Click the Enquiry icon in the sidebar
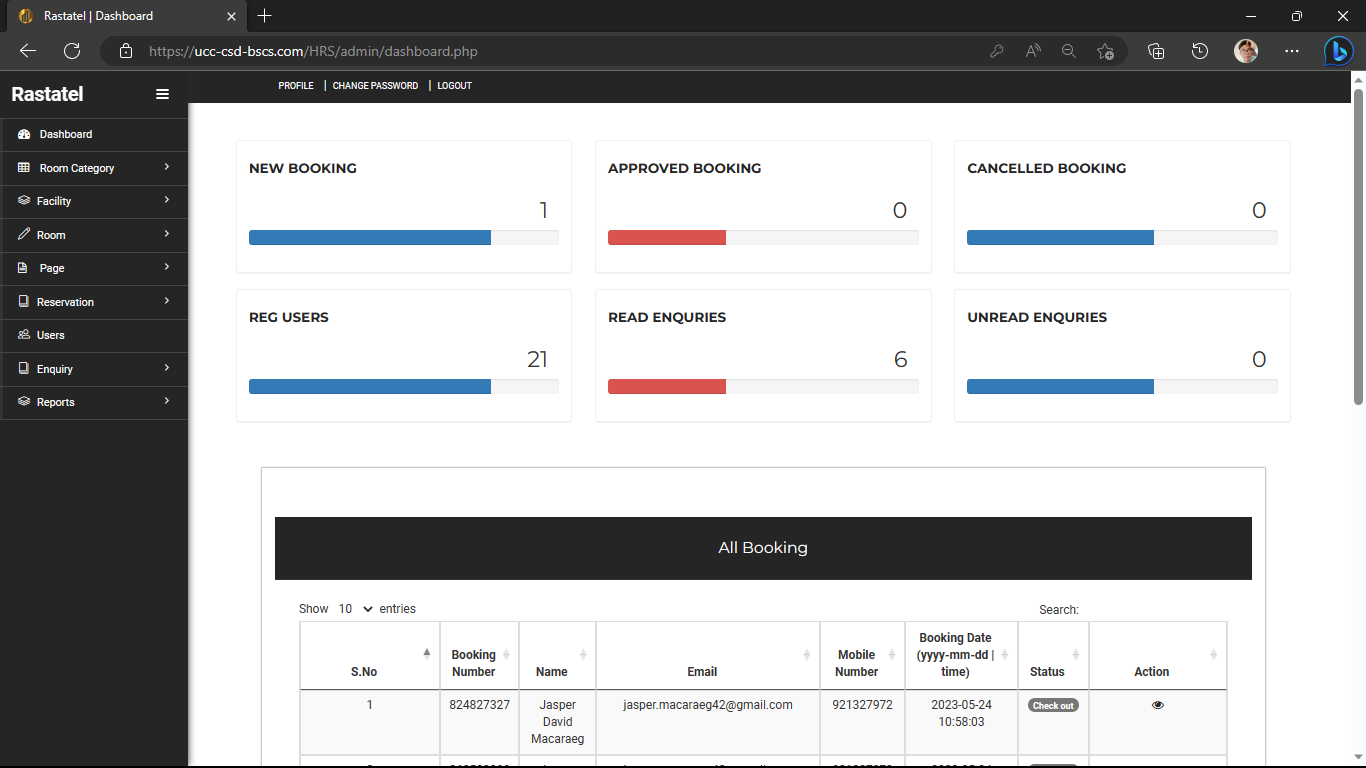The height and width of the screenshot is (768, 1366). pyautogui.click(x=23, y=368)
